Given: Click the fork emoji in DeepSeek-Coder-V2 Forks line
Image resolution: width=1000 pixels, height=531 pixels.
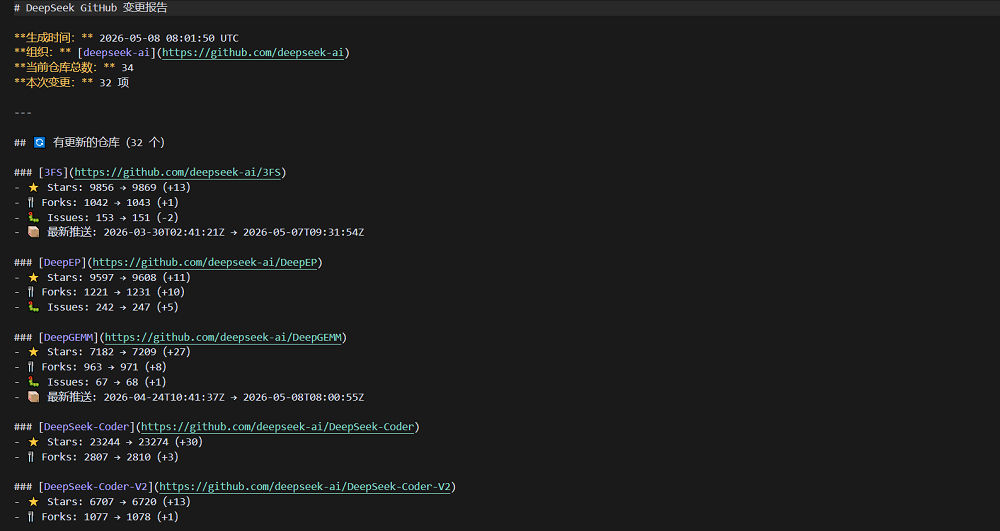Looking at the screenshot, I should click(x=31, y=517).
